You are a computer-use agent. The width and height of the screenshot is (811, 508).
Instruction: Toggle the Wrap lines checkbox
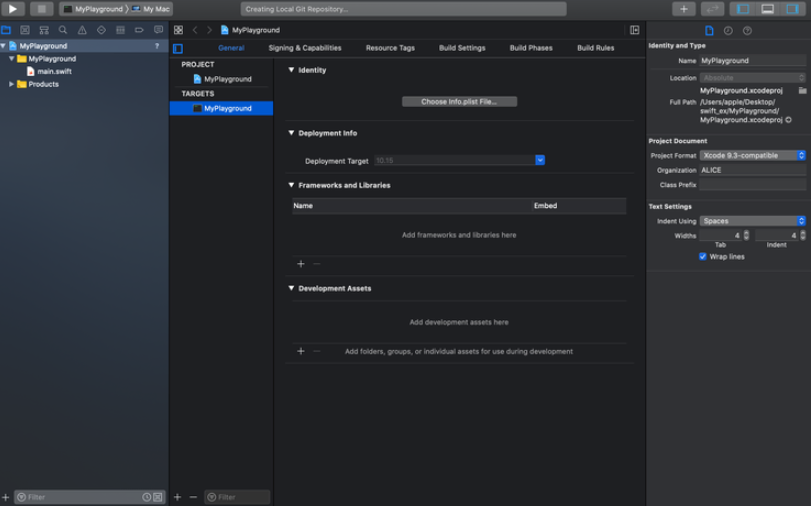click(702, 257)
